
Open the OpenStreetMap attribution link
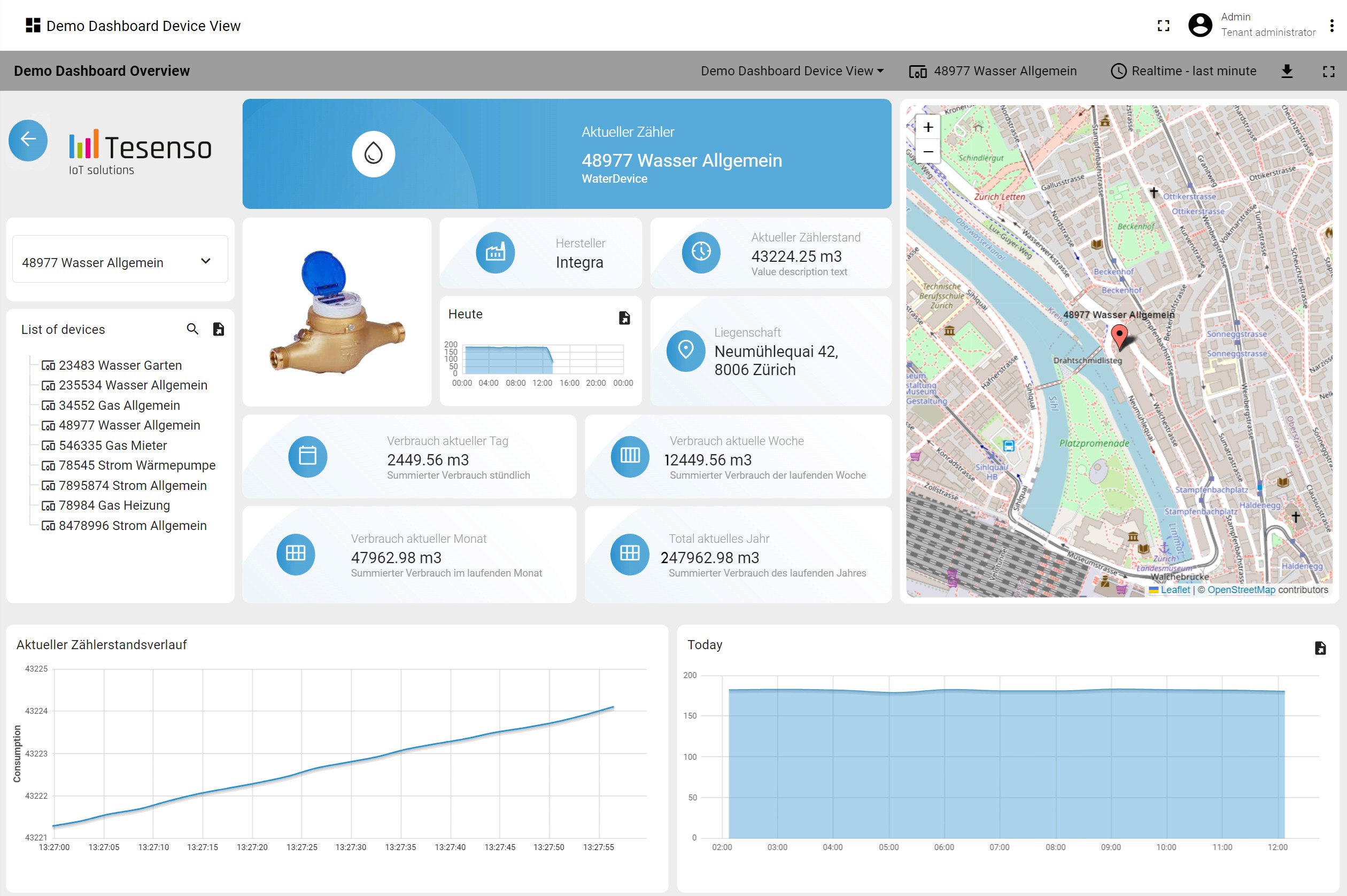(1241, 590)
